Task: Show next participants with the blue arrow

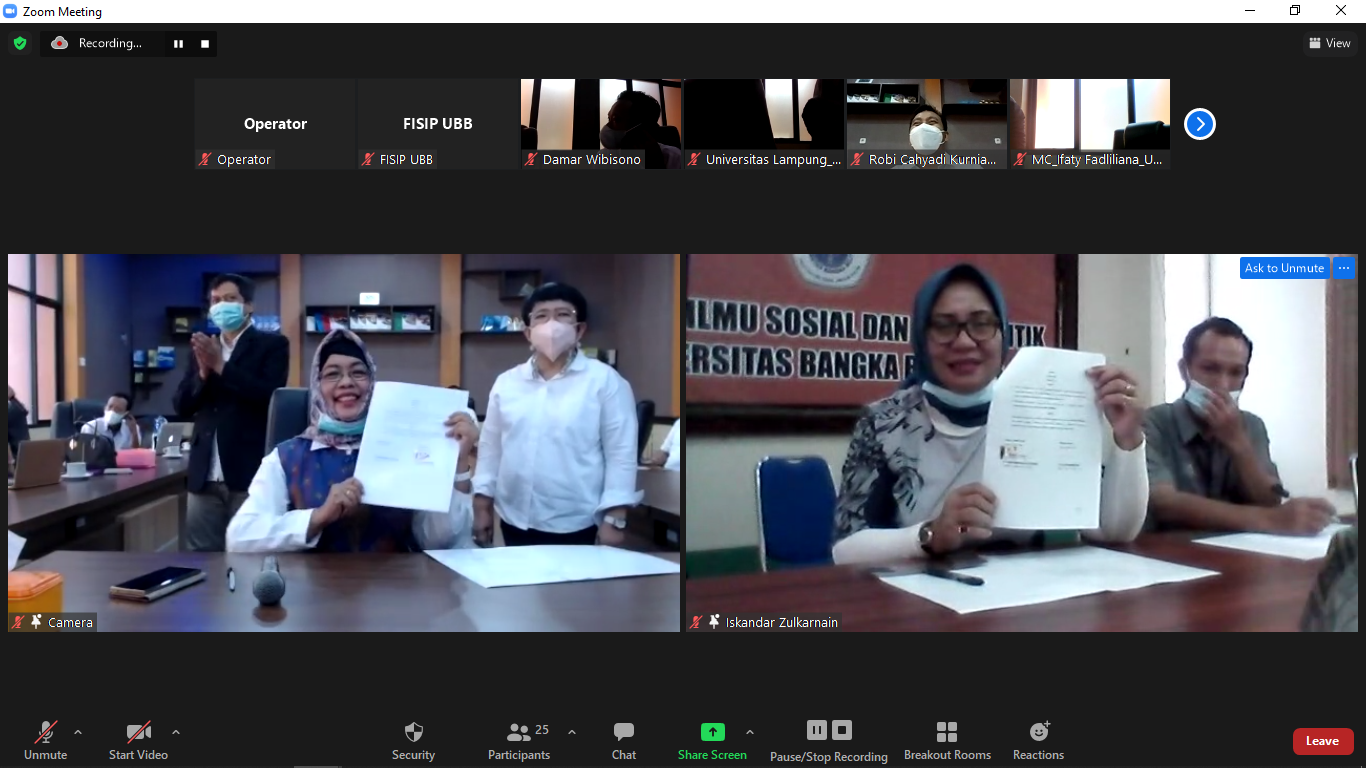Action: (x=1199, y=124)
